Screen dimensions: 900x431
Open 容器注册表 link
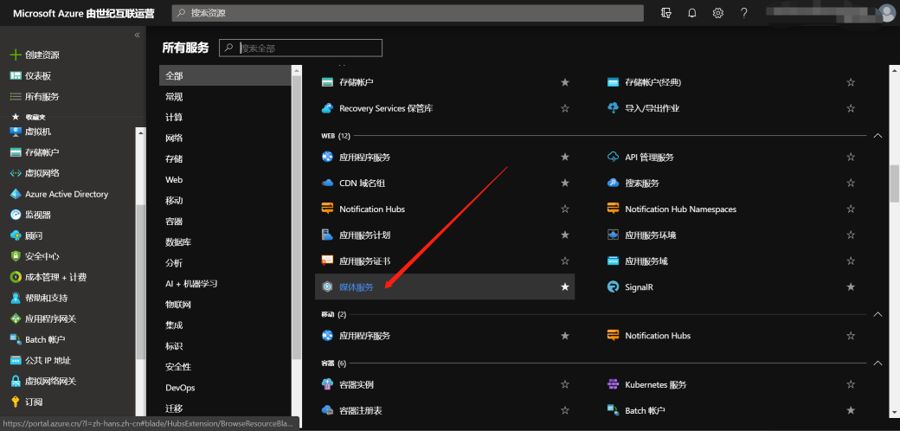[360, 411]
